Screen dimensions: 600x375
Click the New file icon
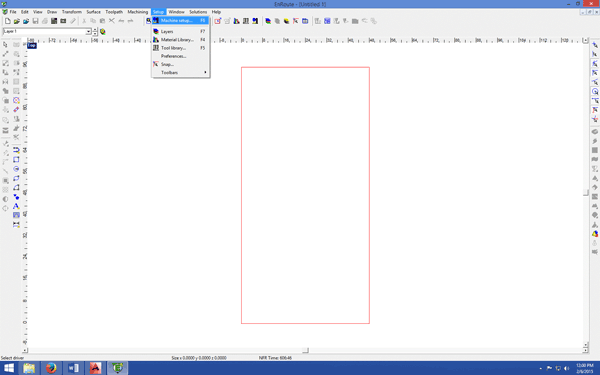[x=8, y=21]
